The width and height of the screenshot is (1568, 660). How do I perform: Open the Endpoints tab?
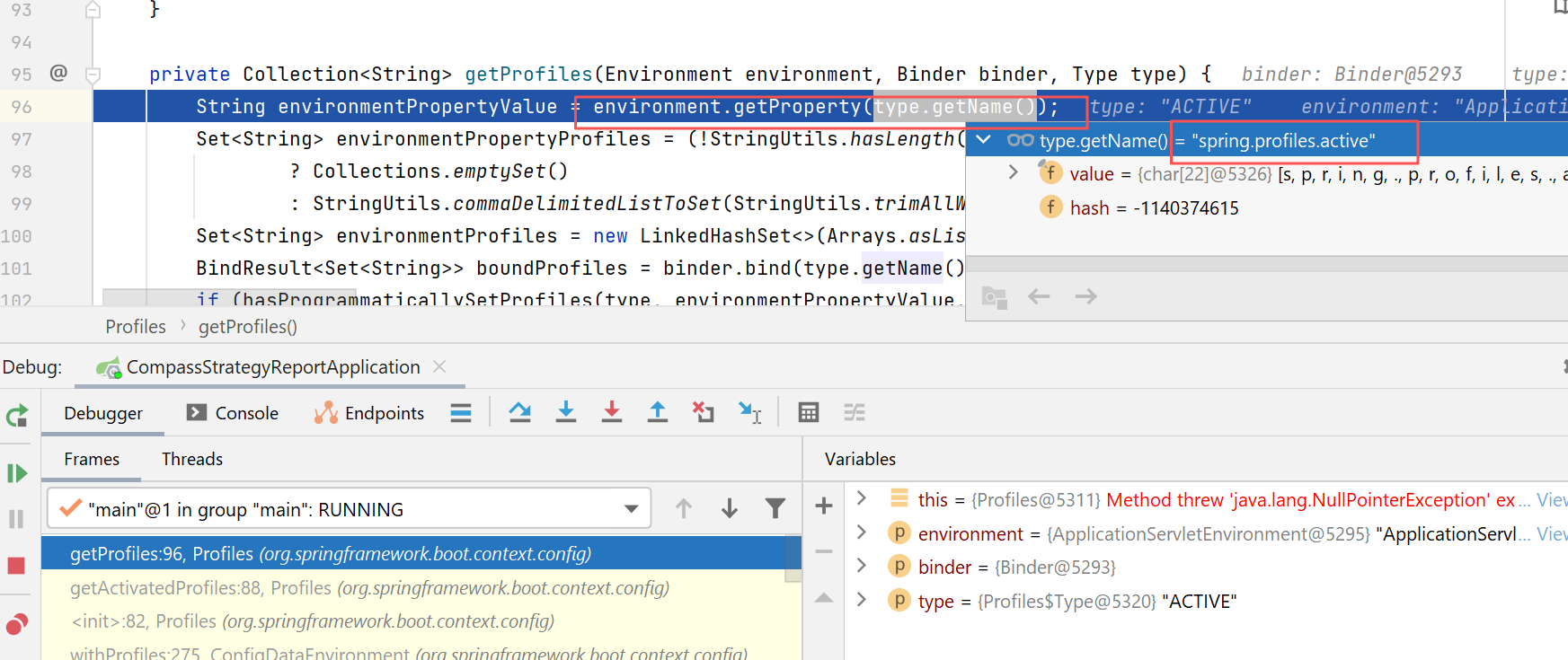pos(369,413)
